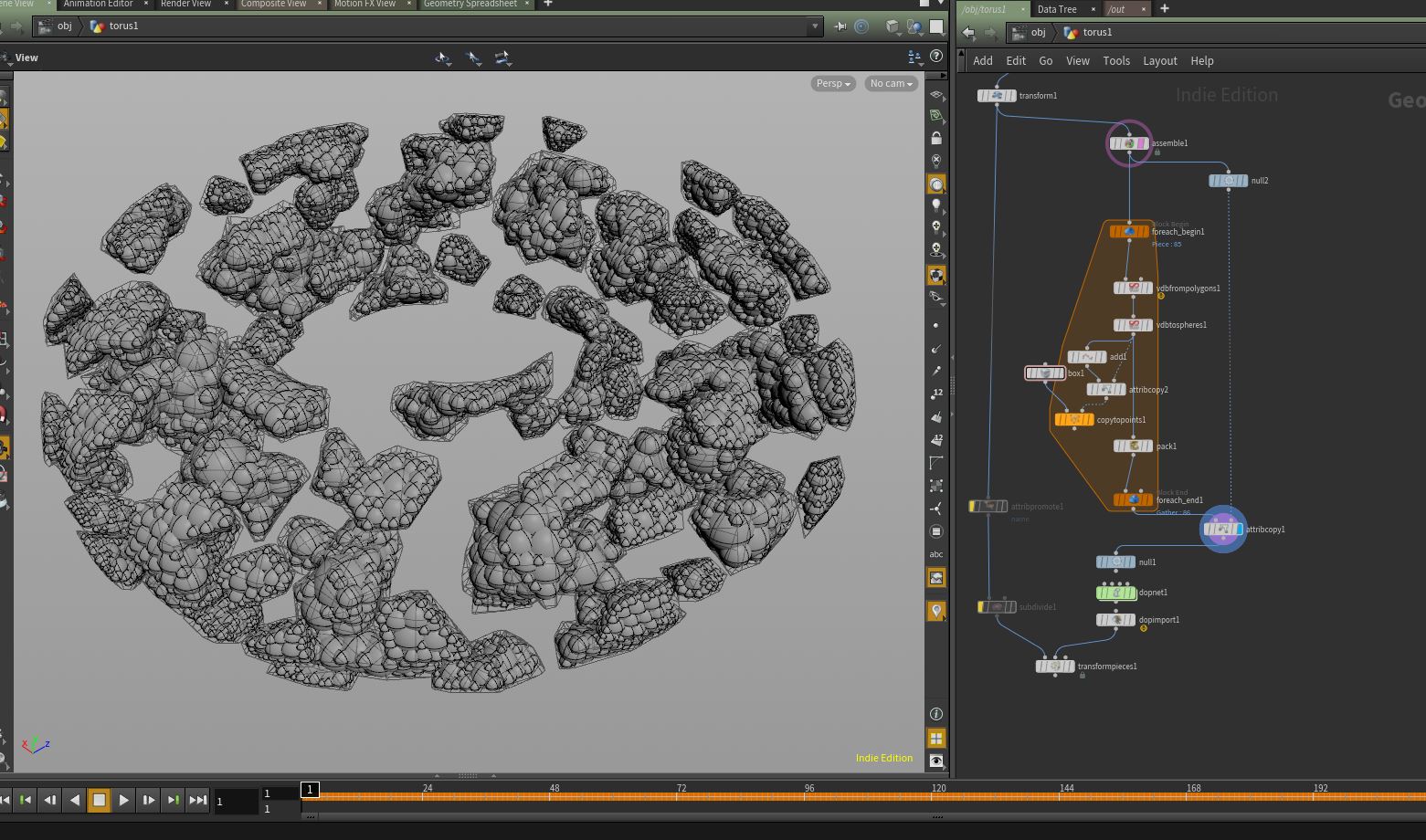Image resolution: width=1426 pixels, height=840 pixels.
Task: Click the viewport help question mark icon
Action: pos(936,57)
